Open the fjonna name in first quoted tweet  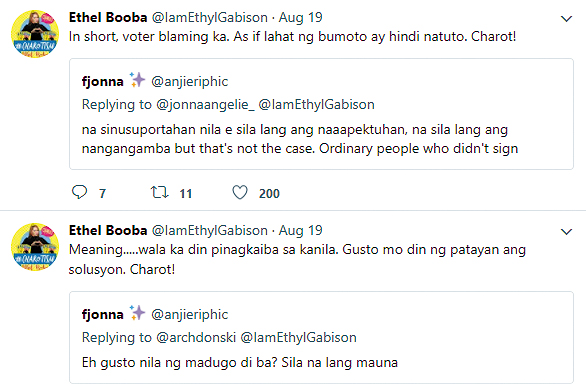coord(102,81)
